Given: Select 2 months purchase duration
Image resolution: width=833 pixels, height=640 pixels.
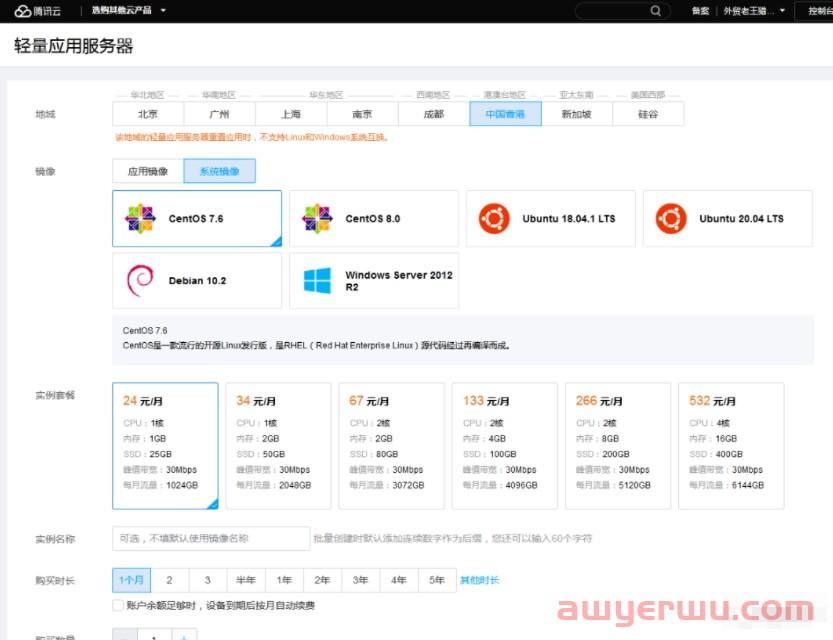Looking at the screenshot, I should [x=169, y=580].
